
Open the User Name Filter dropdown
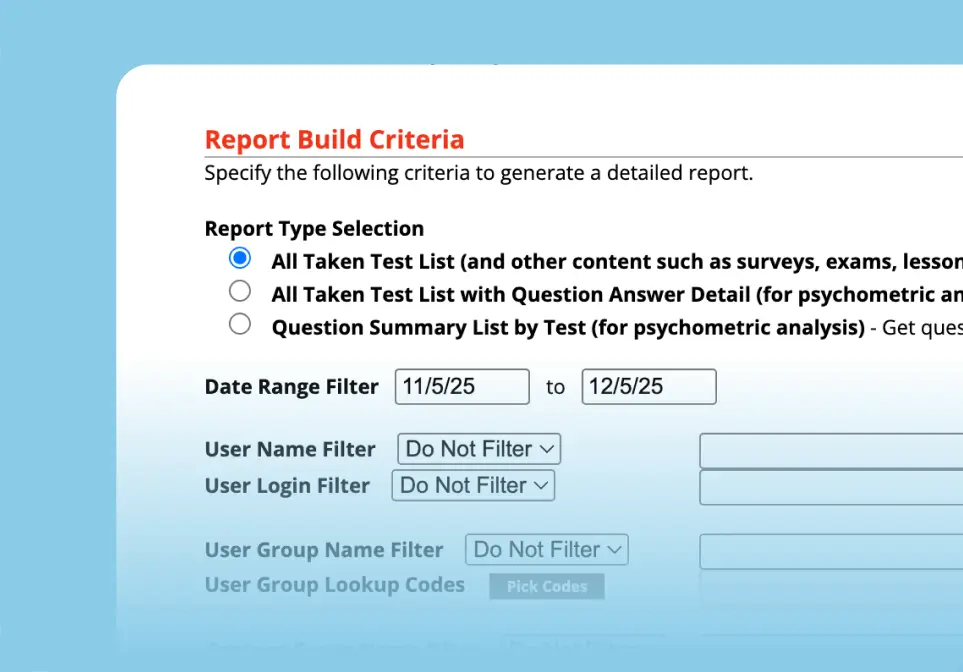click(x=478, y=448)
